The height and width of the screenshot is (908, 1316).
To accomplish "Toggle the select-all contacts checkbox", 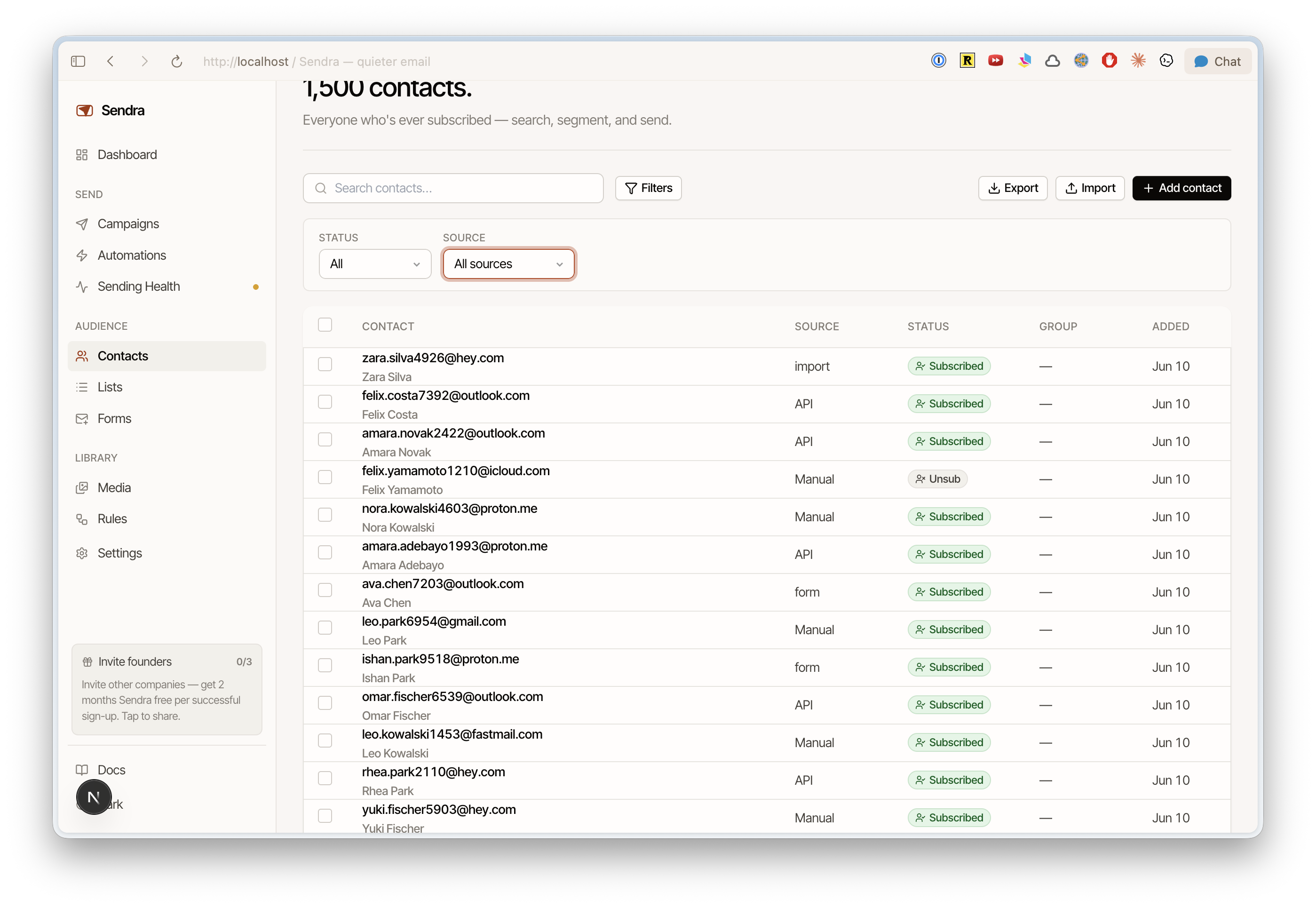I will click(325, 325).
